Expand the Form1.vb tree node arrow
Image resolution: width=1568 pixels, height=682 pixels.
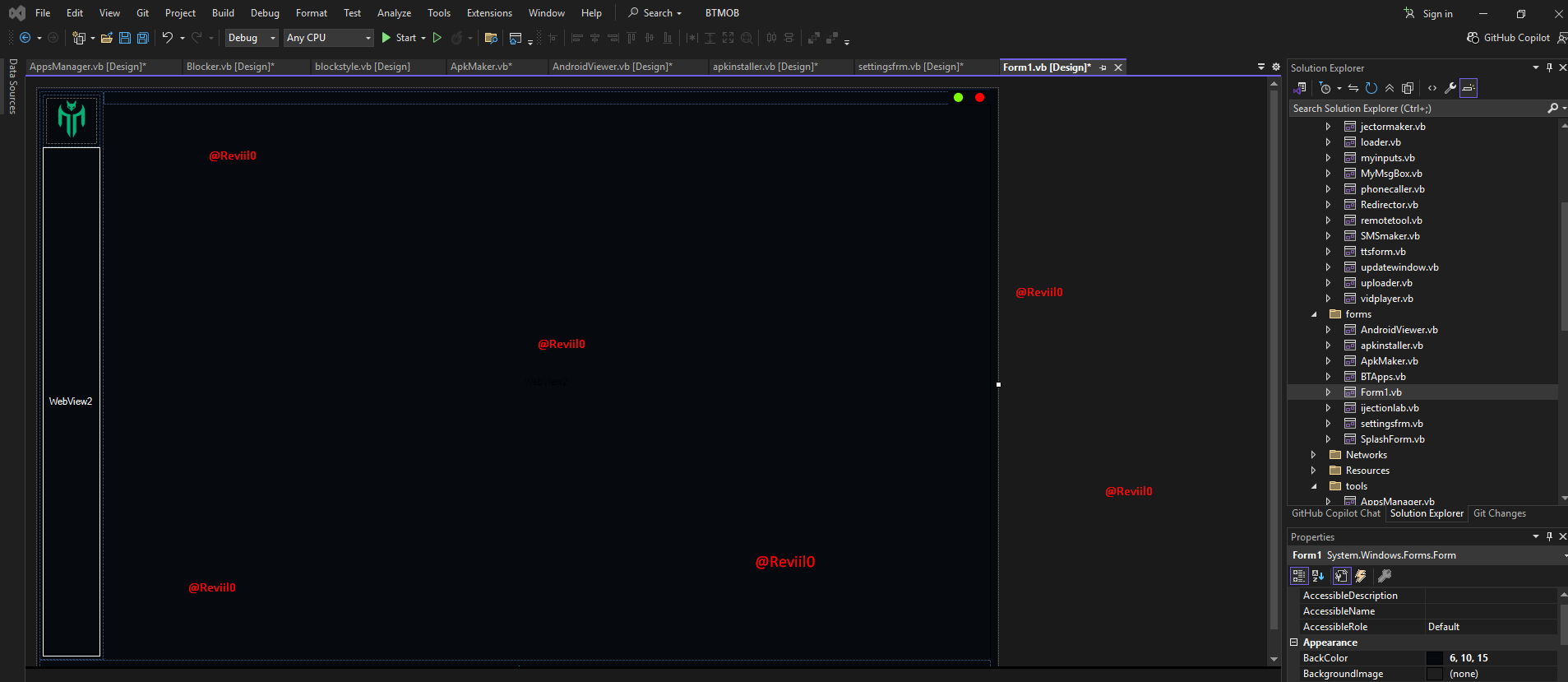(1328, 392)
